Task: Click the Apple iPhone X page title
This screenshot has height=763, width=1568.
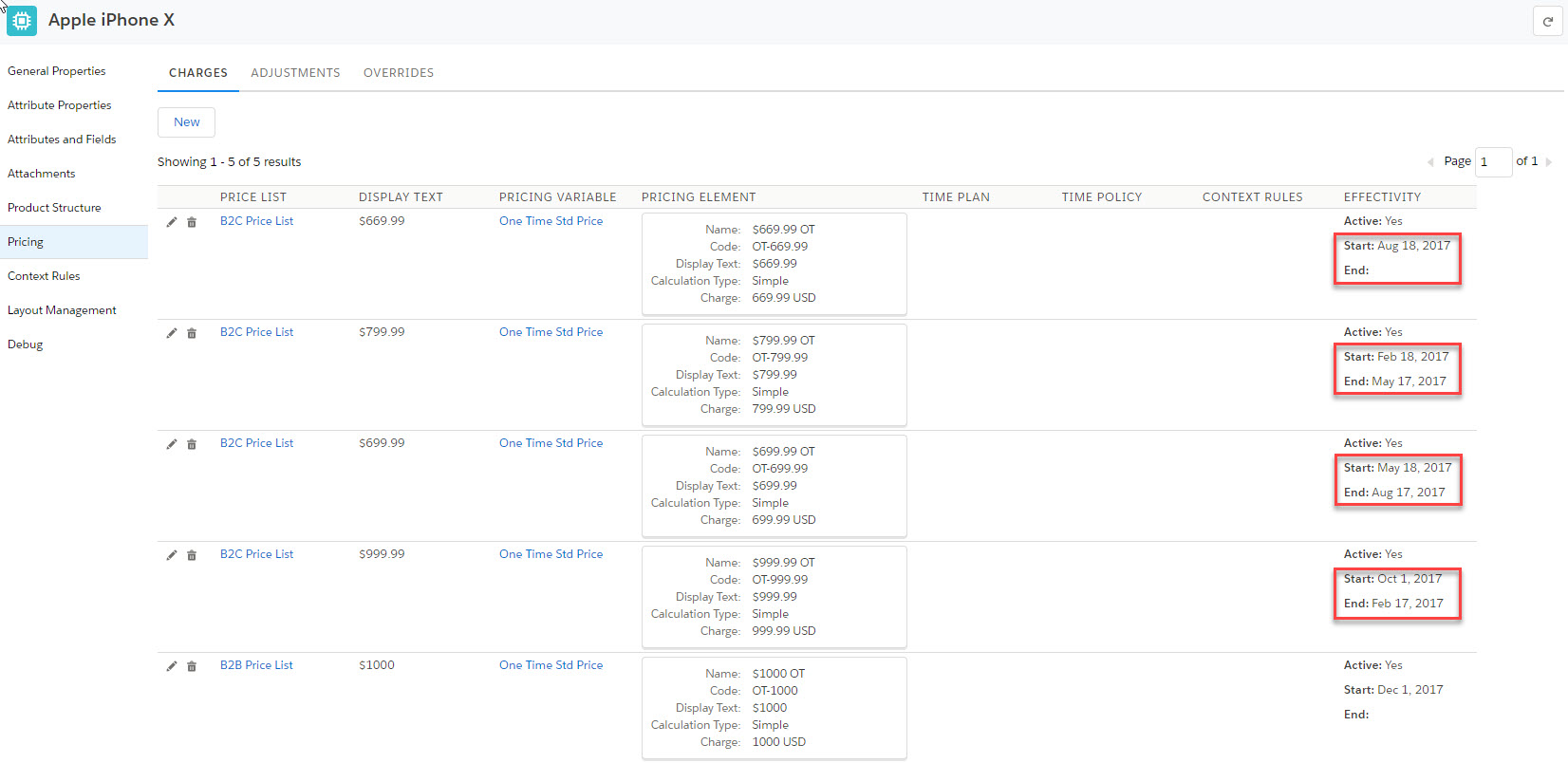Action: pyautogui.click(x=112, y=20)
